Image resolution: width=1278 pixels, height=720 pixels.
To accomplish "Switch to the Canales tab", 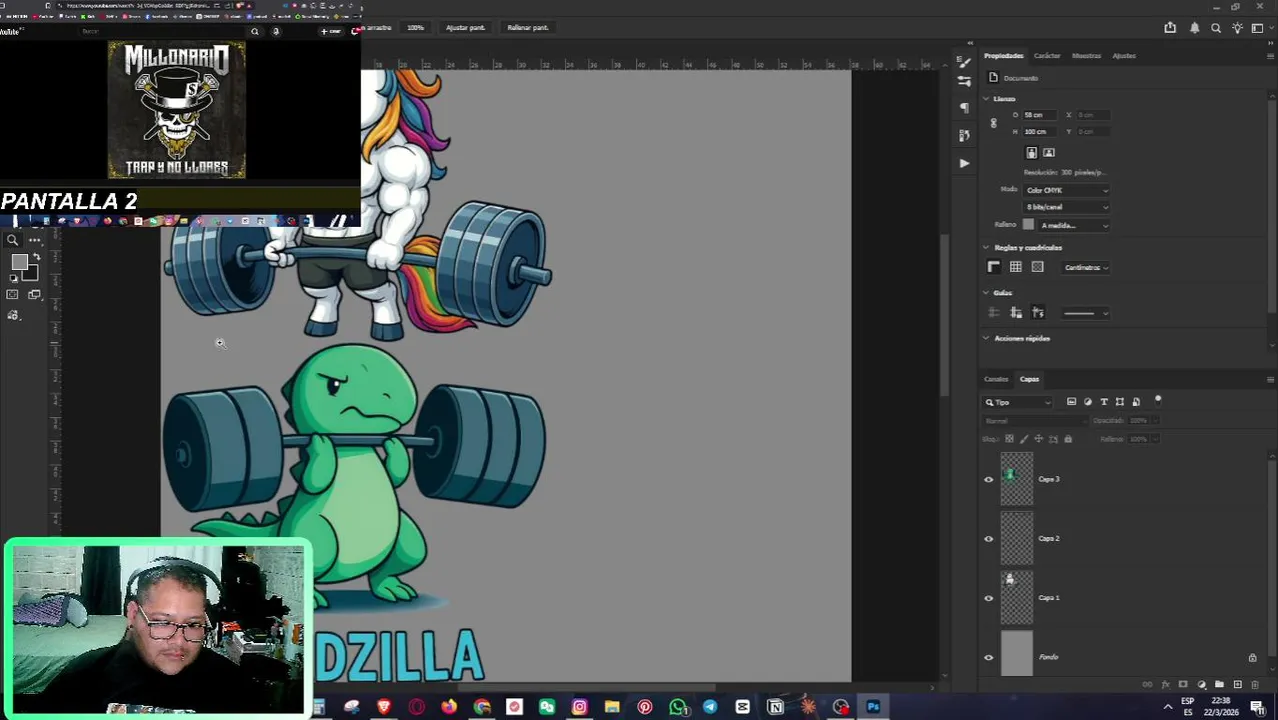I will 996,379.
